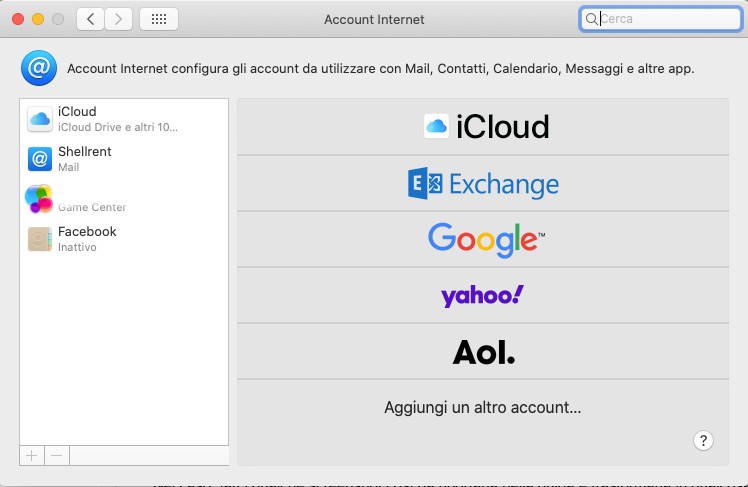The width and height of the screenshot is (748, 487).
Task: Click Aggiungi un altro account…
Action: tap(483, 407)
